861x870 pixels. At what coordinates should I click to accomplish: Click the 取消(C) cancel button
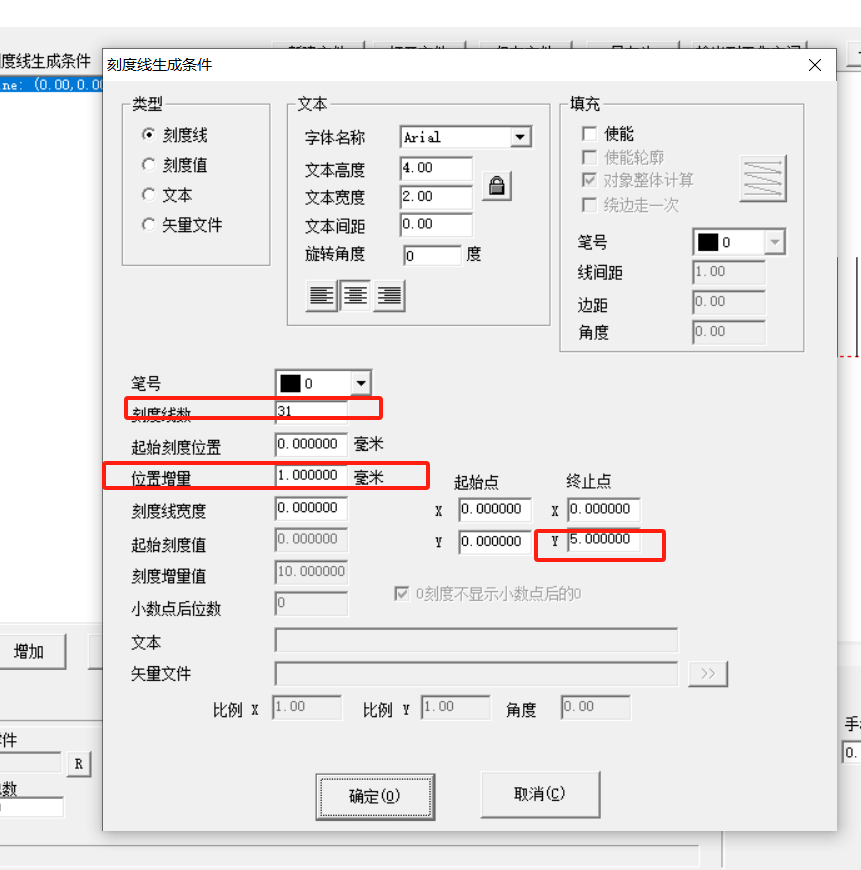540,794
